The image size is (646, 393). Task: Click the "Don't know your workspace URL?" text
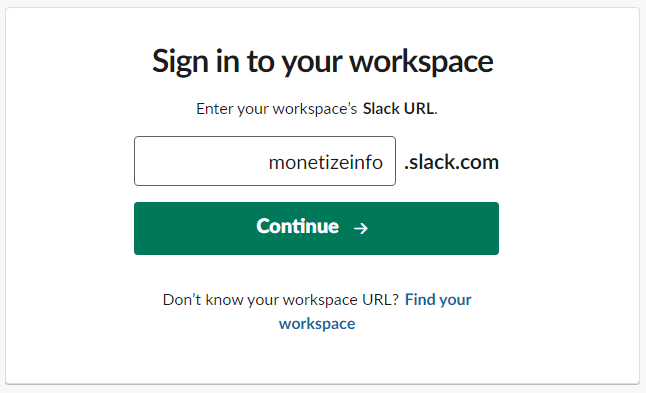tap(281, 300)
